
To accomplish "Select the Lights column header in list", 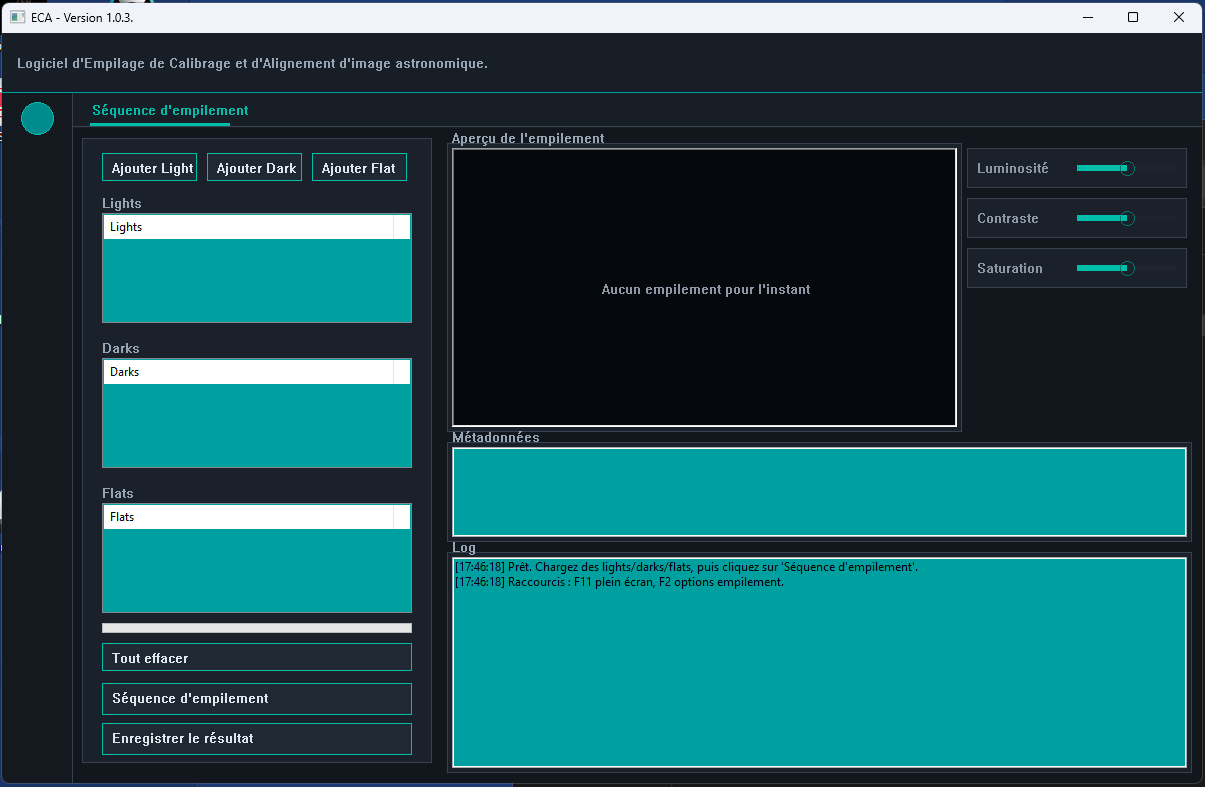I will [248, 227].
